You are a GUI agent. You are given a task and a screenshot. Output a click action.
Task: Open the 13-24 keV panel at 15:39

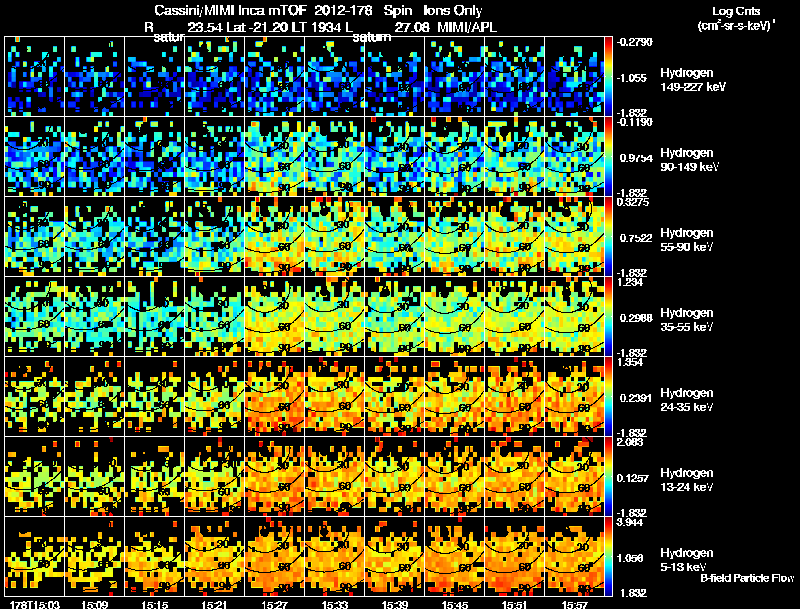[x=394, y=476]
